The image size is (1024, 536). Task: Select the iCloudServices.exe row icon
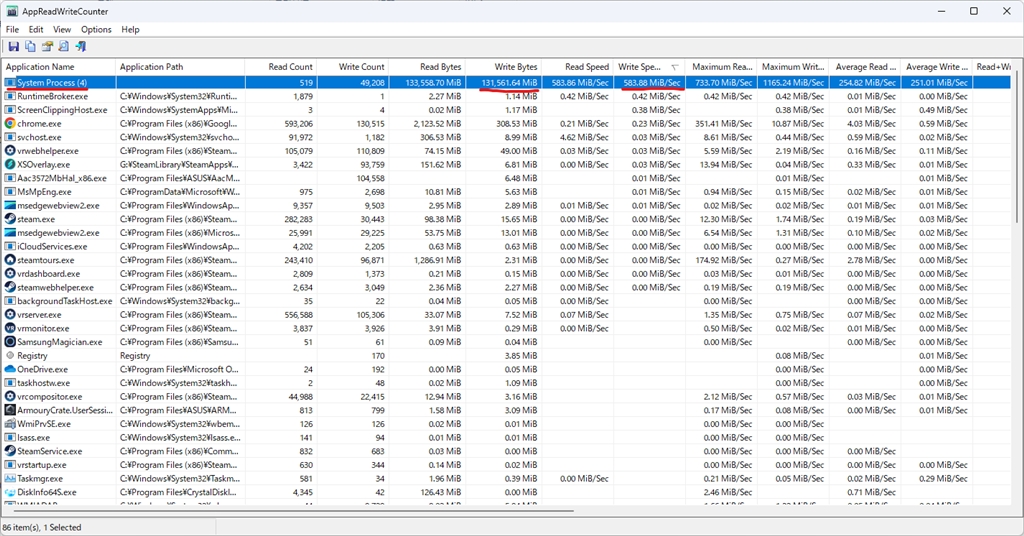click(10, 246)
